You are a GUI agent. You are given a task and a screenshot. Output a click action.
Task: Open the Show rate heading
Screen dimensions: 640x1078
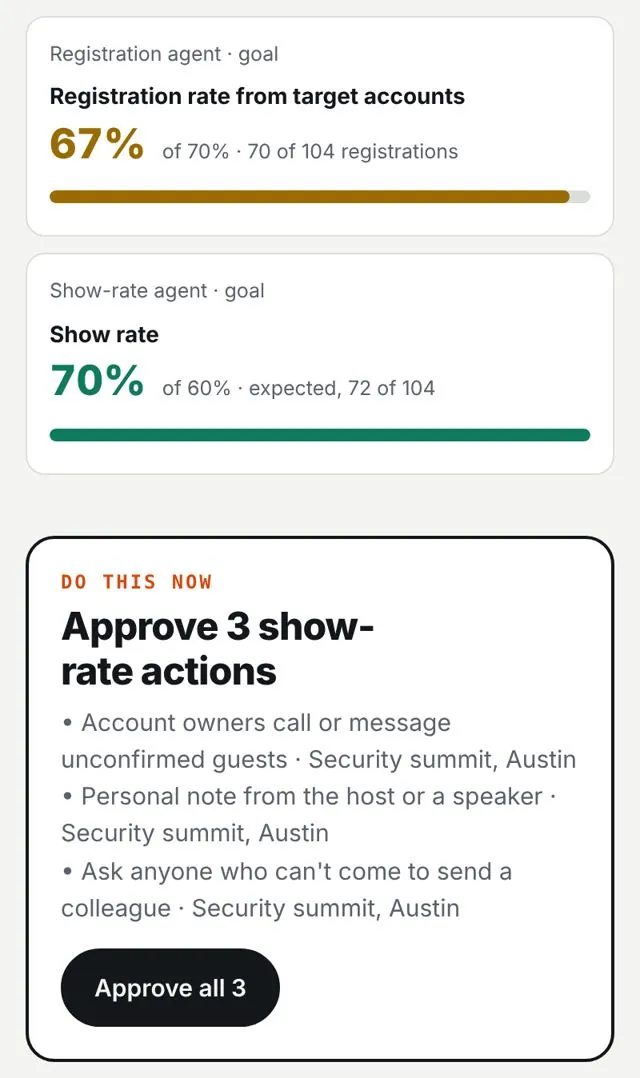(104, 334)
